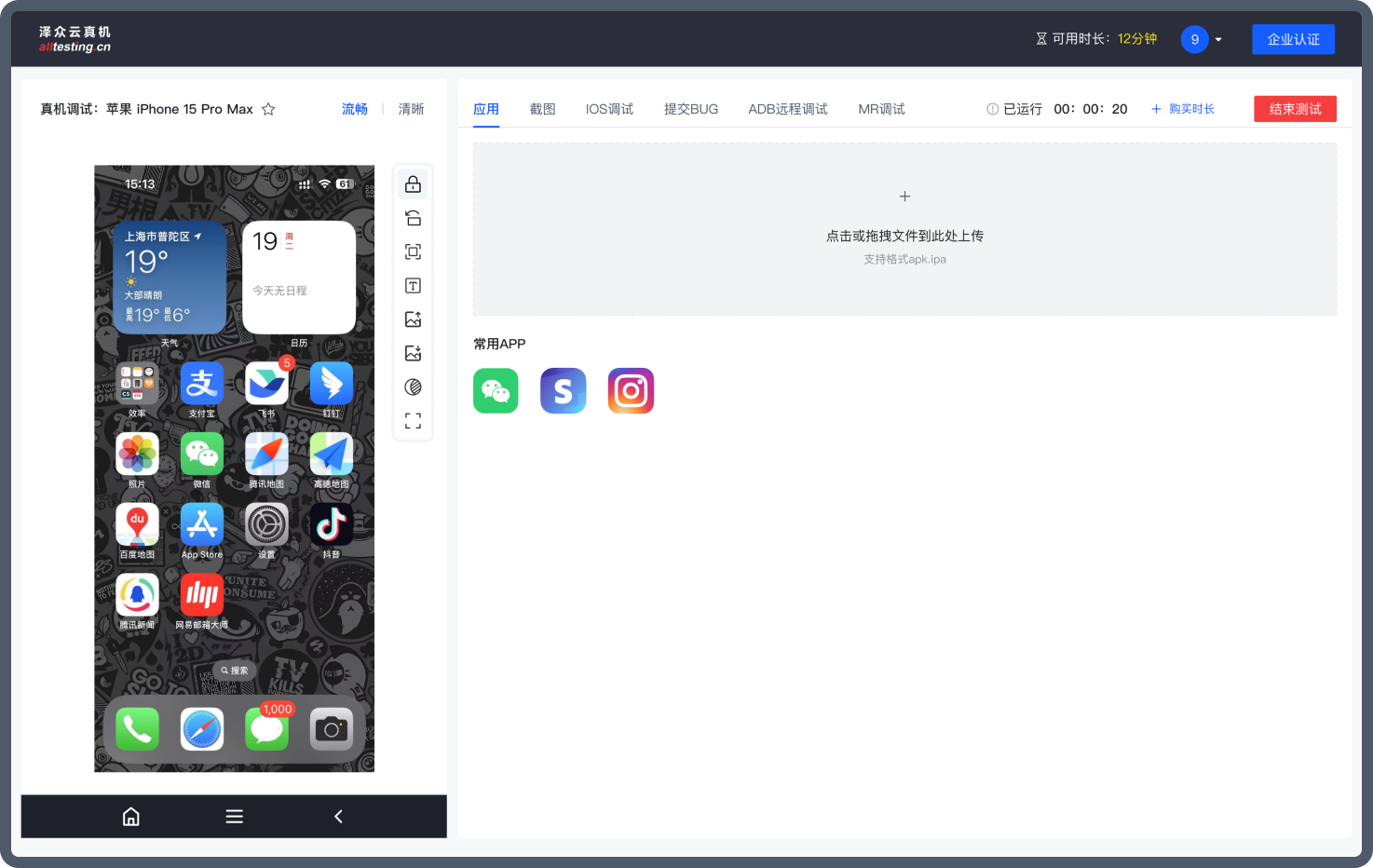Image resolution: width=1373 pixels, height=868 pixels.
Task: Click the file upload drop area
Action: coord(904,229)
